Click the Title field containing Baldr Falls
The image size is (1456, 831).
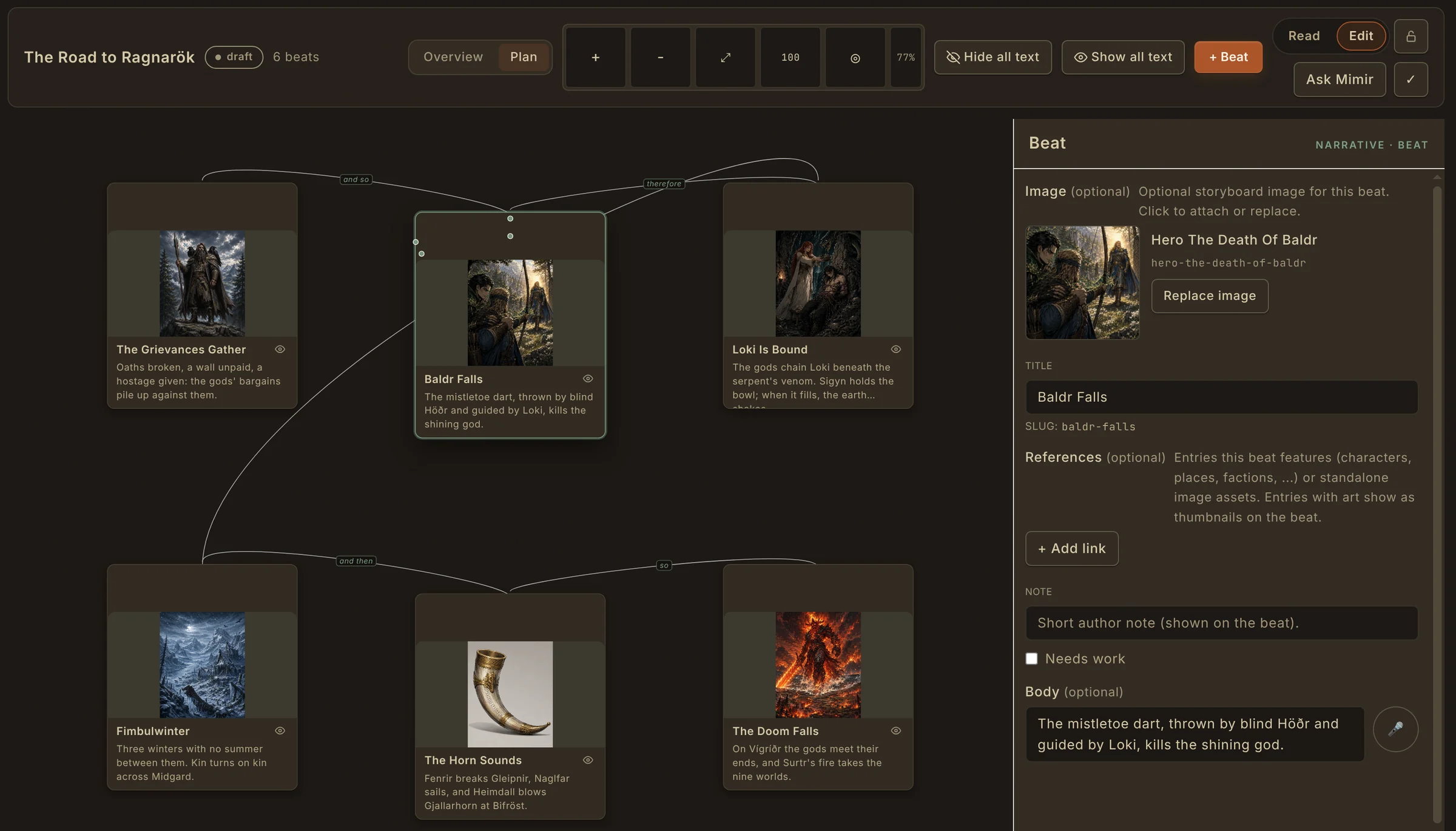pyautogui.click(x=1221, y=397)
